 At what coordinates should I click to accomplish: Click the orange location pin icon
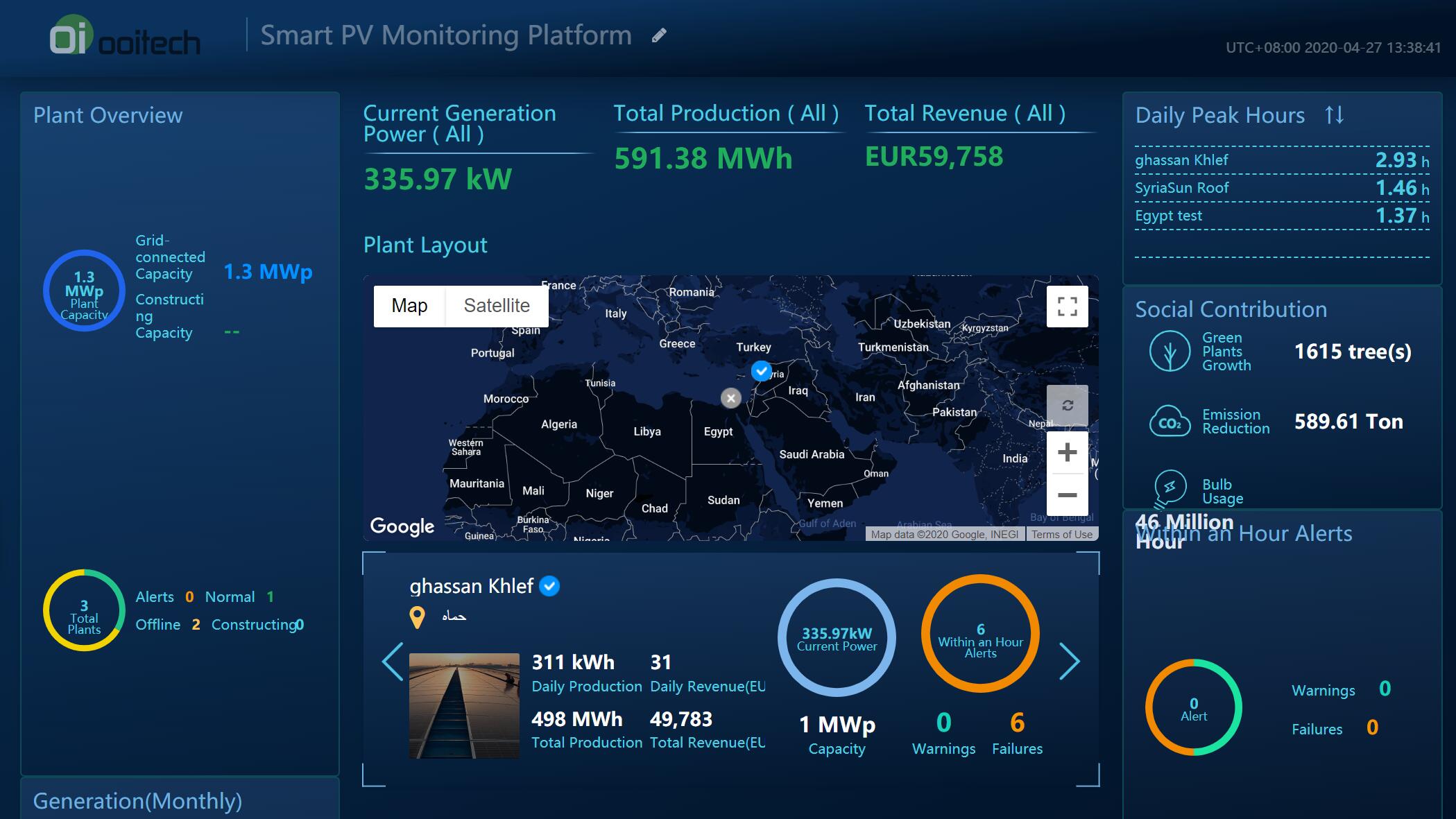(x=417, y=617)
